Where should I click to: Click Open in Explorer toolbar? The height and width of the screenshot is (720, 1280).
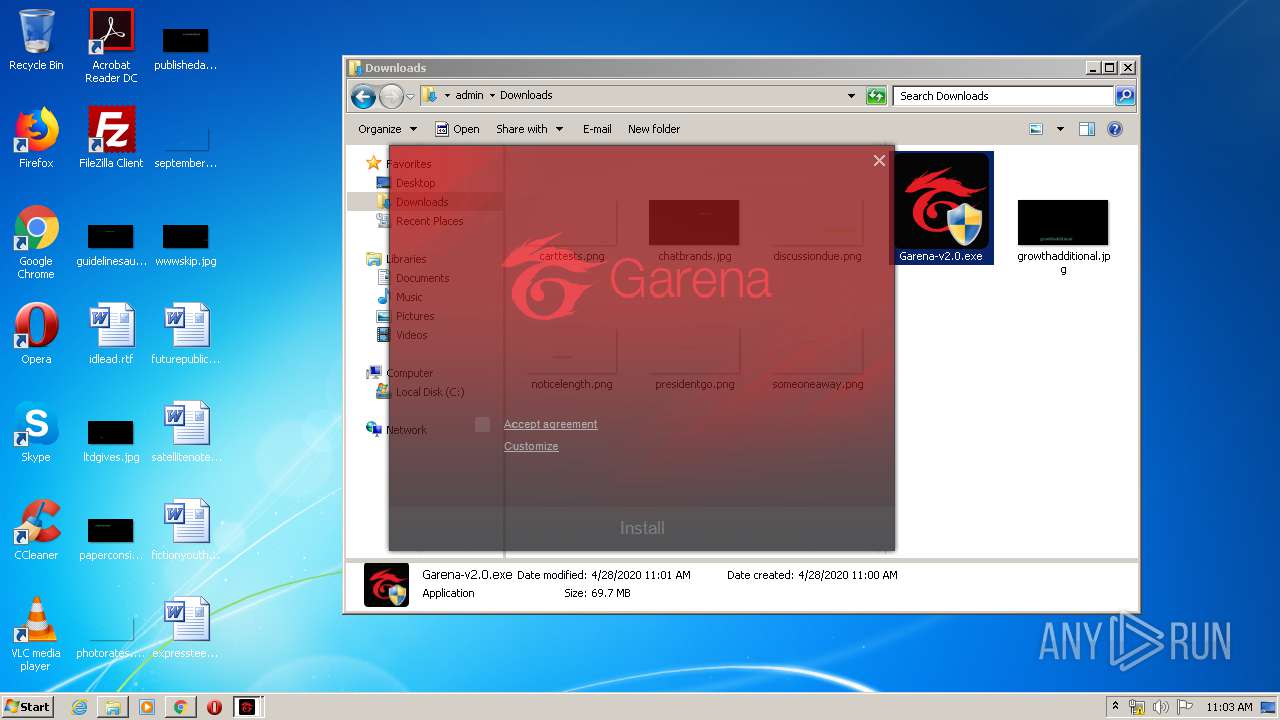coord(457,129)
